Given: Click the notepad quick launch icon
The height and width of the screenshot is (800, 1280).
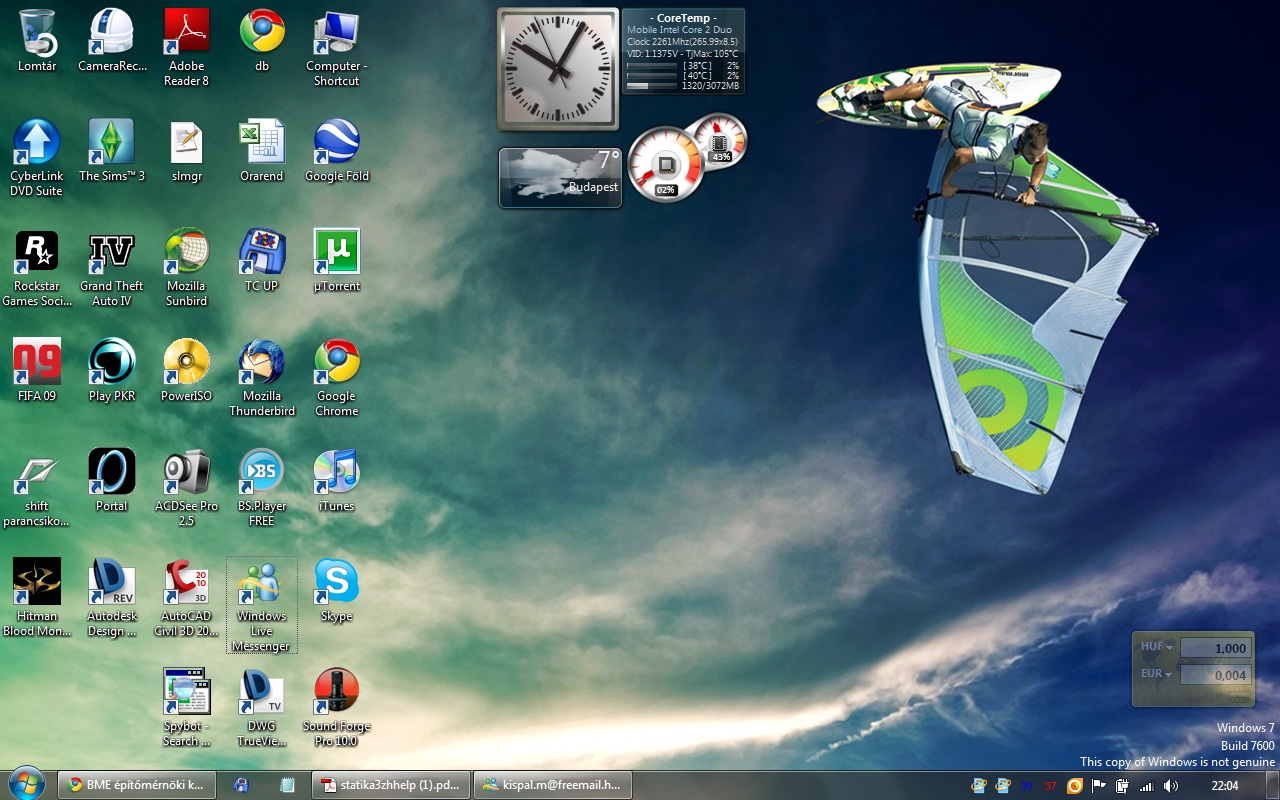Looking at the screenshot, I should (288, 785).
